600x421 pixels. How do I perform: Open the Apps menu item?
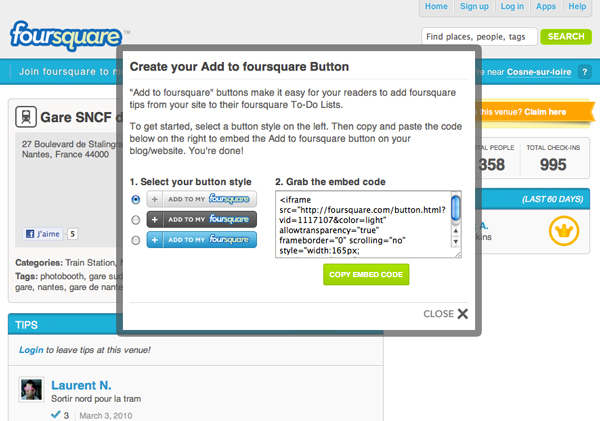pos(546,7)
